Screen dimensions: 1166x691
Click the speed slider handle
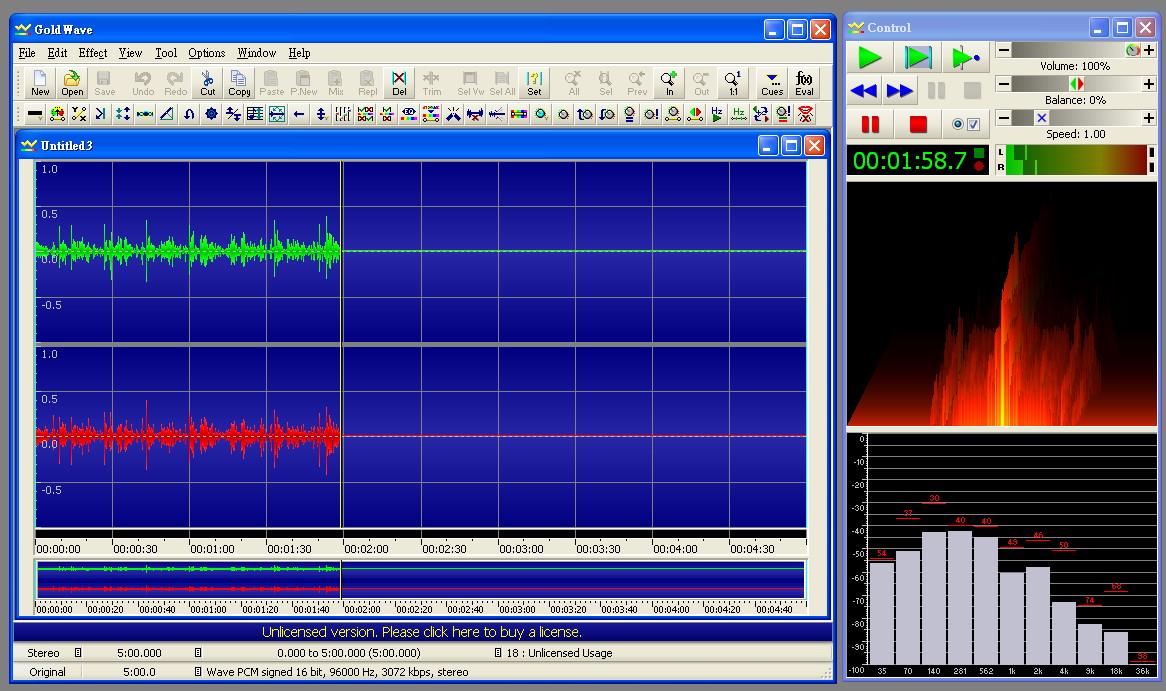[1041, 118]
